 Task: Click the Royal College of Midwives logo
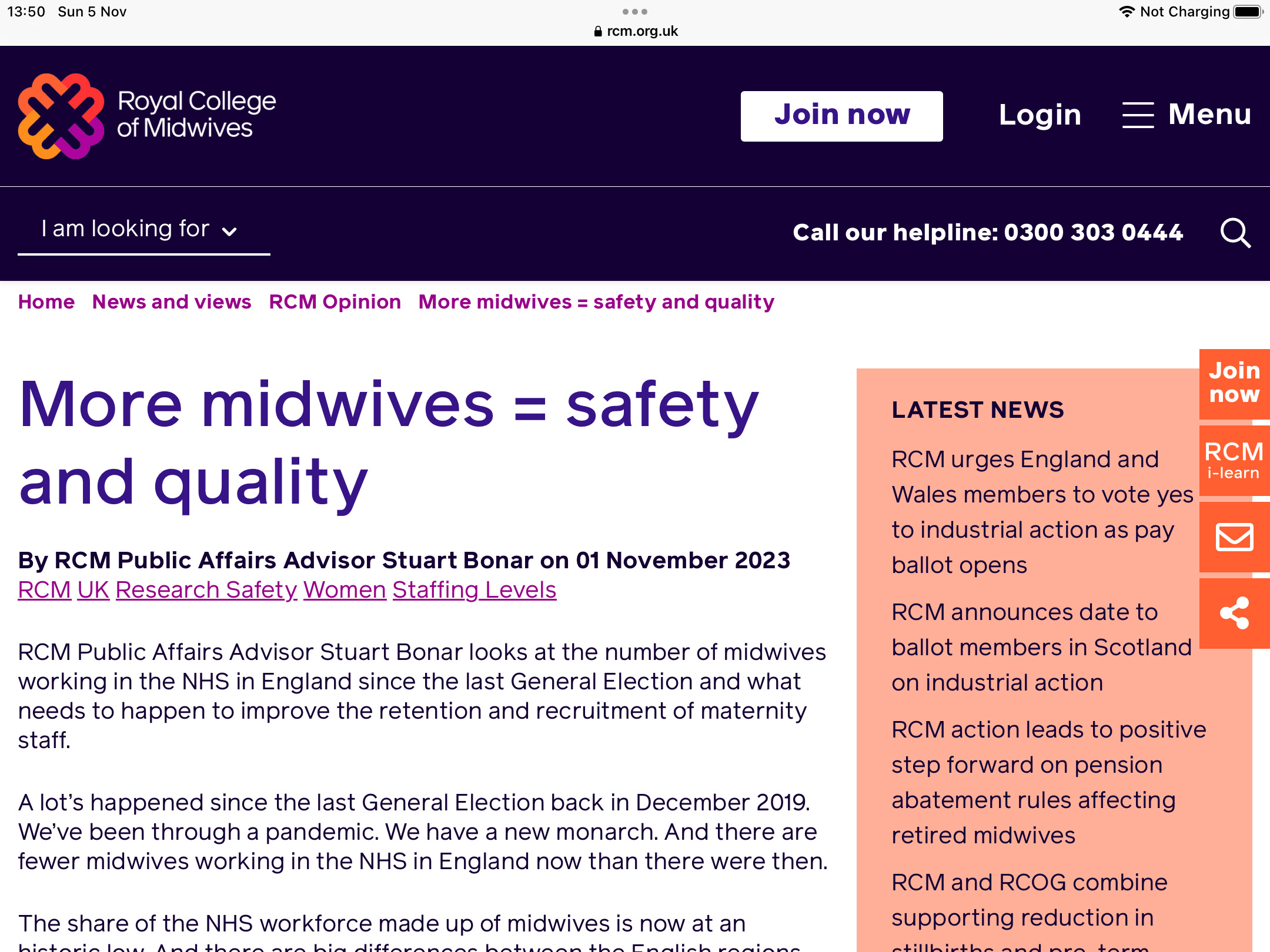click(147, 116)
